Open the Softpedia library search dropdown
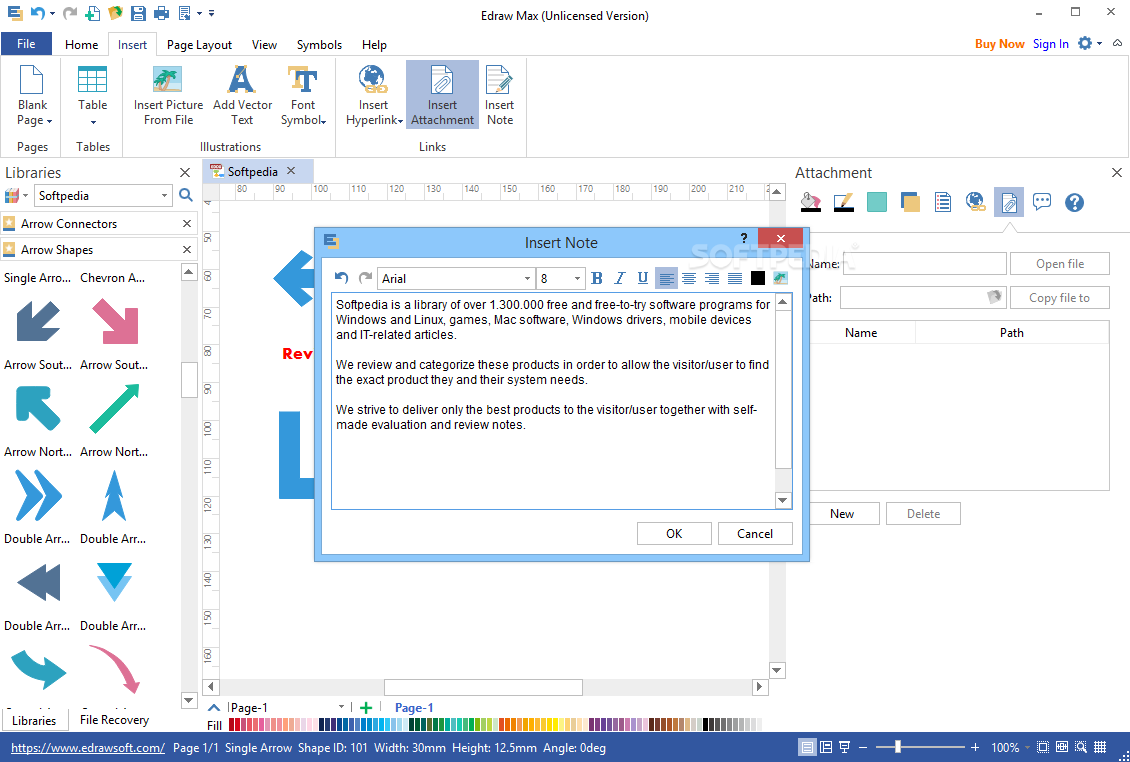 pyautogui.click(x=164, y=196)
